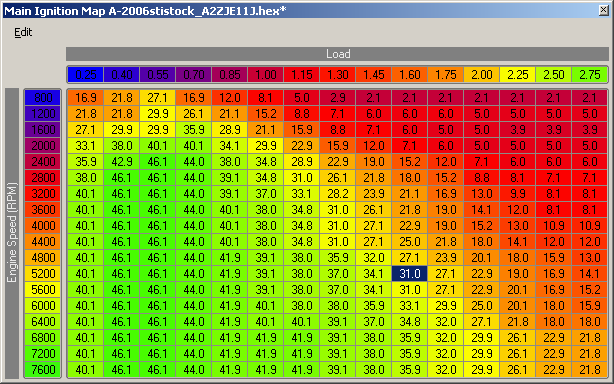Select the 7600 RPM row header
Image resolution: width=614 pixels, height=384 pixels.
(43, 370)
